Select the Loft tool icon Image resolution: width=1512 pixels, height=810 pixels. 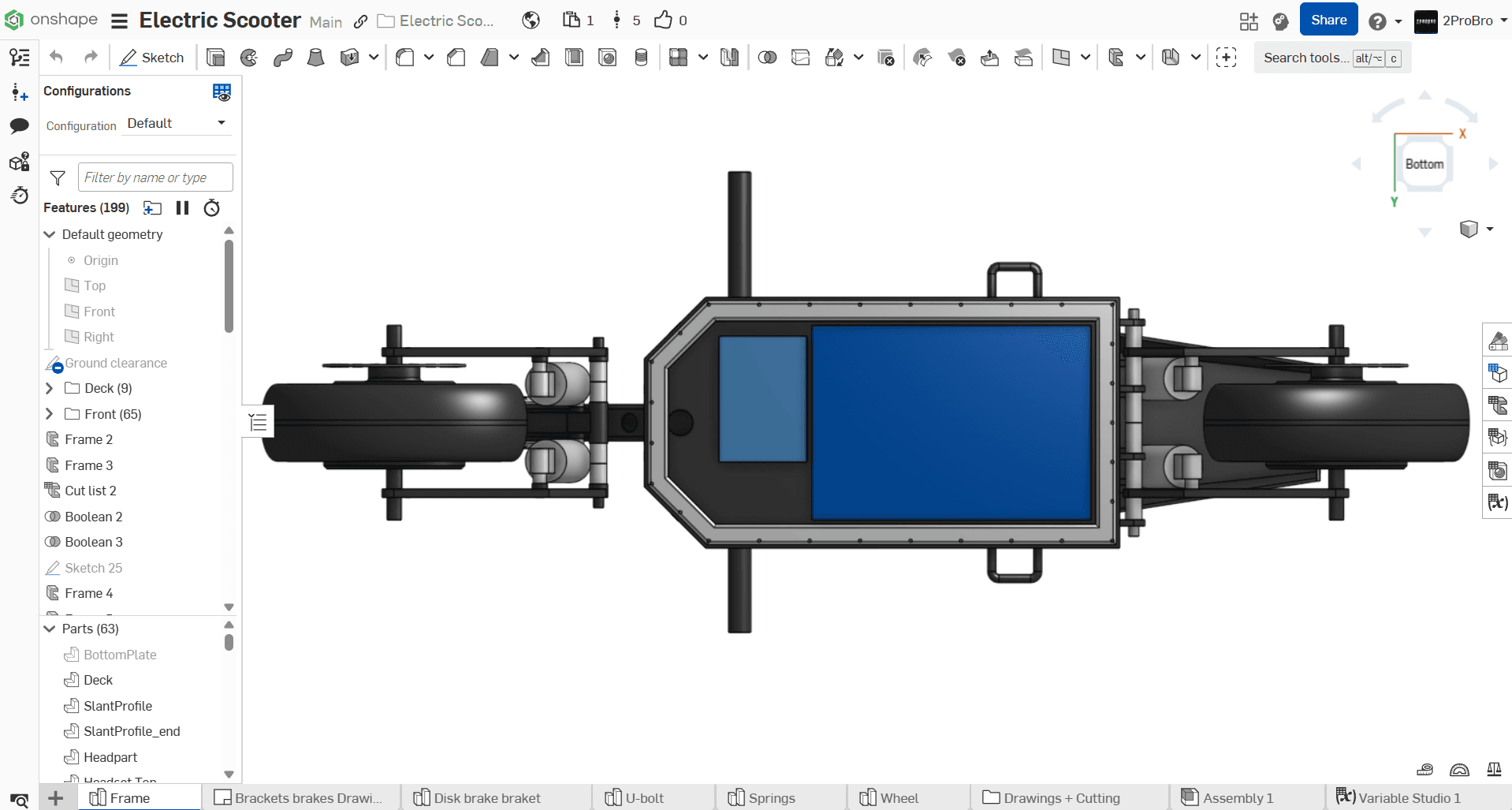coord(315,58)
